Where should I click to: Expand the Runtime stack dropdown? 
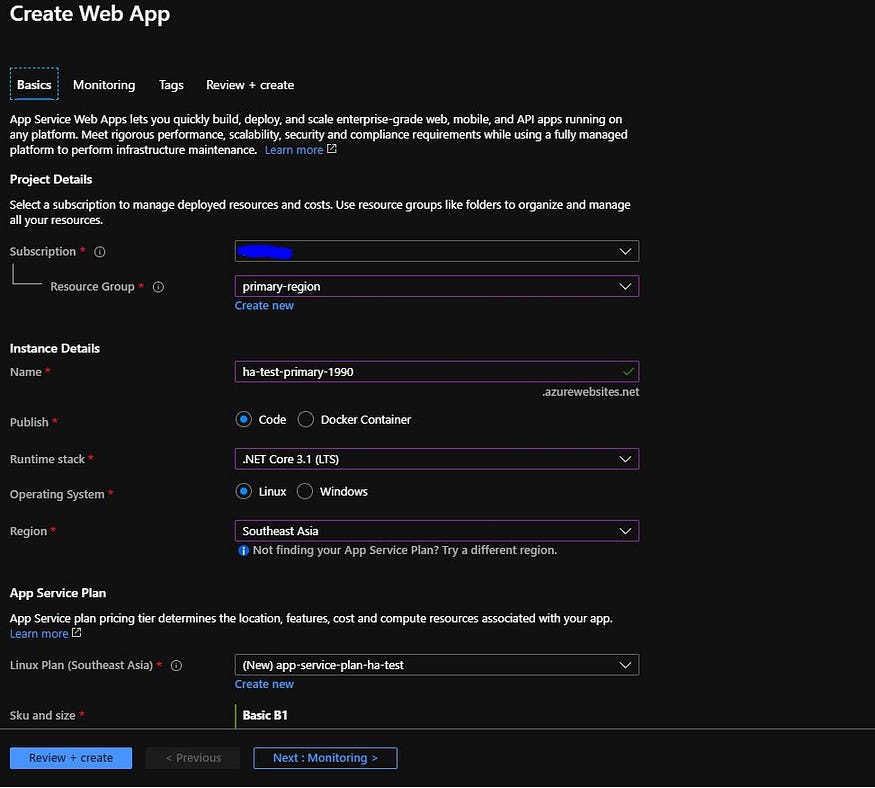(437, 459)
